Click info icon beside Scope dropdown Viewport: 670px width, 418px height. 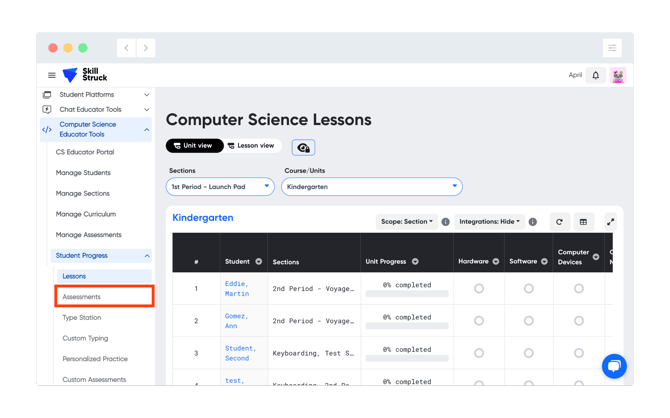click(x=445, y=222)
